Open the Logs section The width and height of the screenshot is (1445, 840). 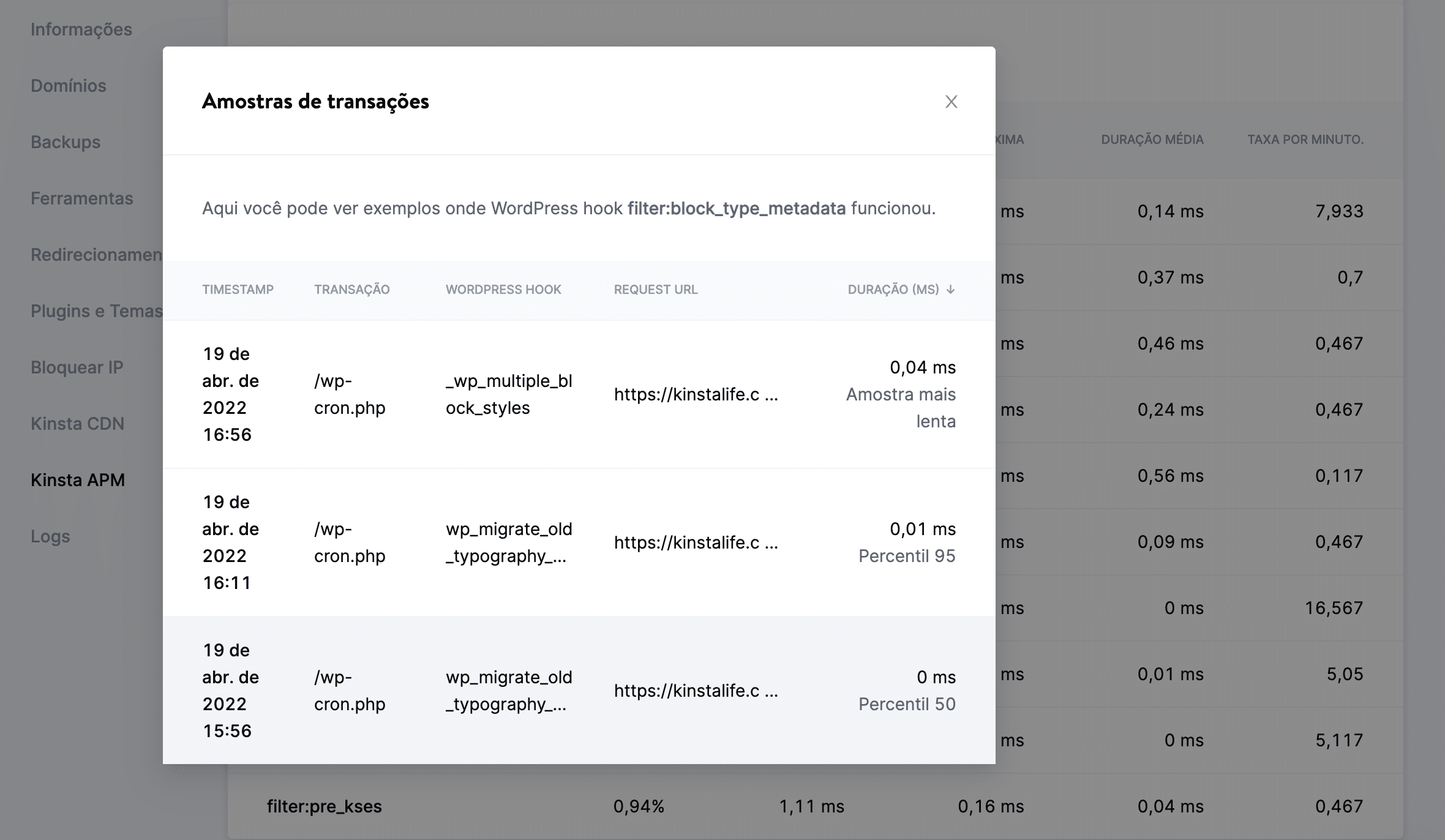pyautogui.click(x=50, y=537)
